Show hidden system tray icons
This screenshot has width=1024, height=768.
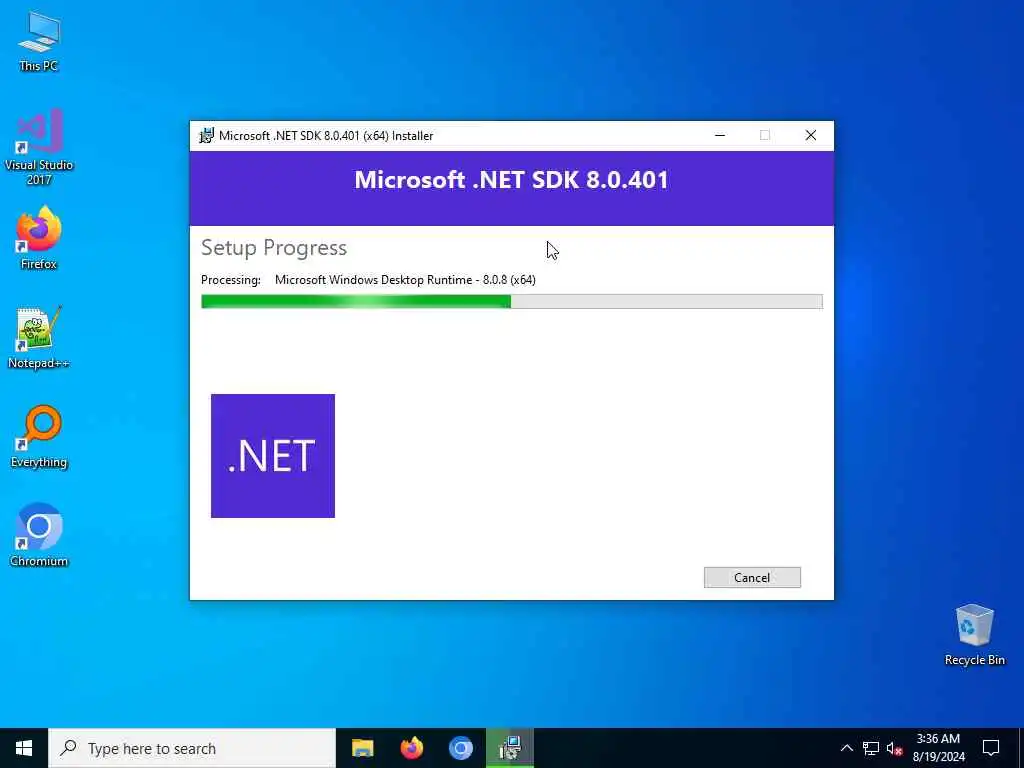tap(846, 748)
